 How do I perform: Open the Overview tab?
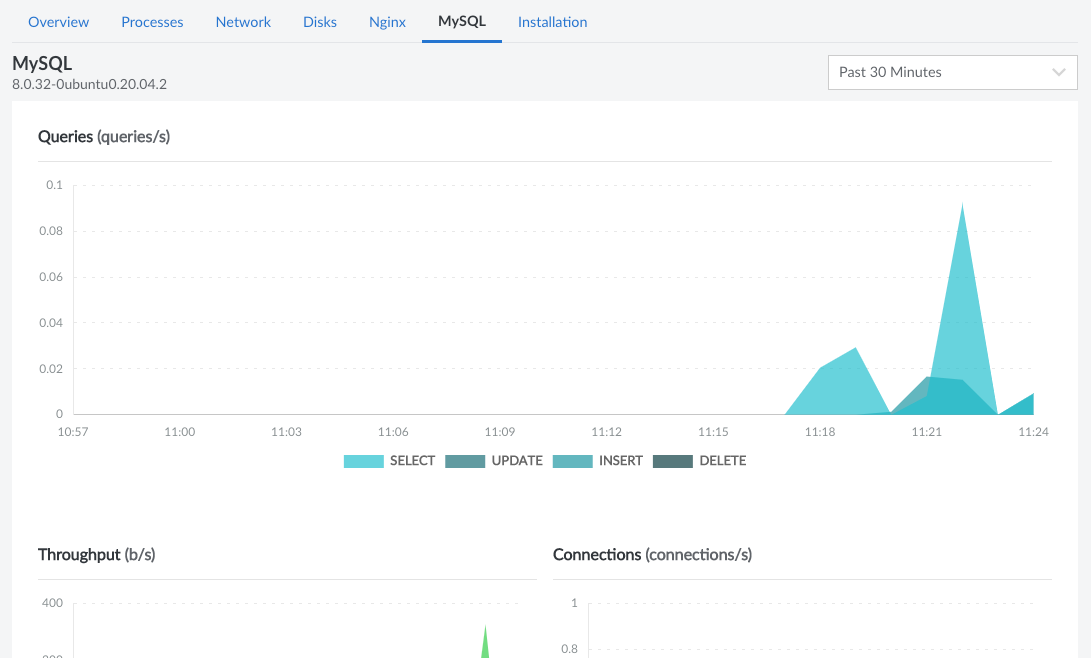click(58, 21)
